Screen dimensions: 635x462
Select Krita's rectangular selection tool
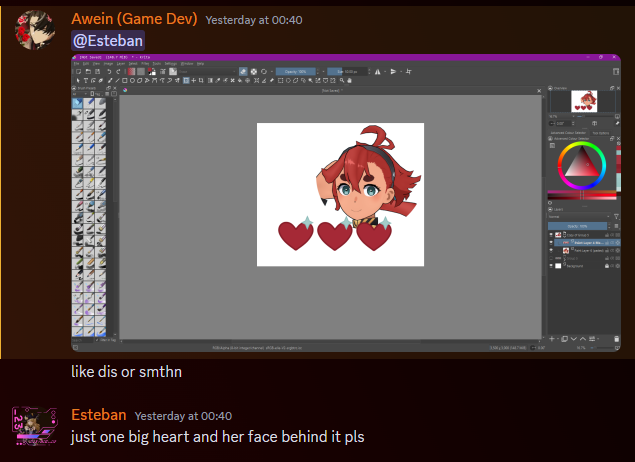pos(280,81)
